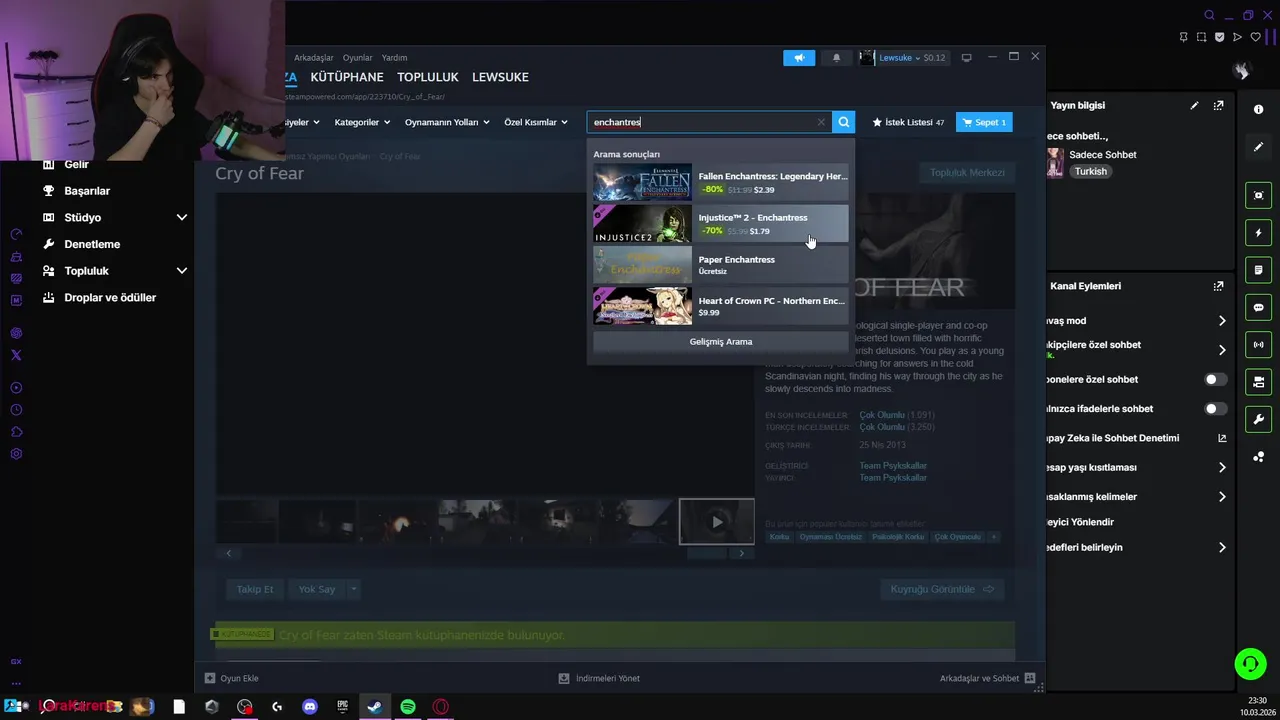Screen dimensions: 1280x720
Task: Click the ChatGPT icon in browser sidebar
Action: 16,333
